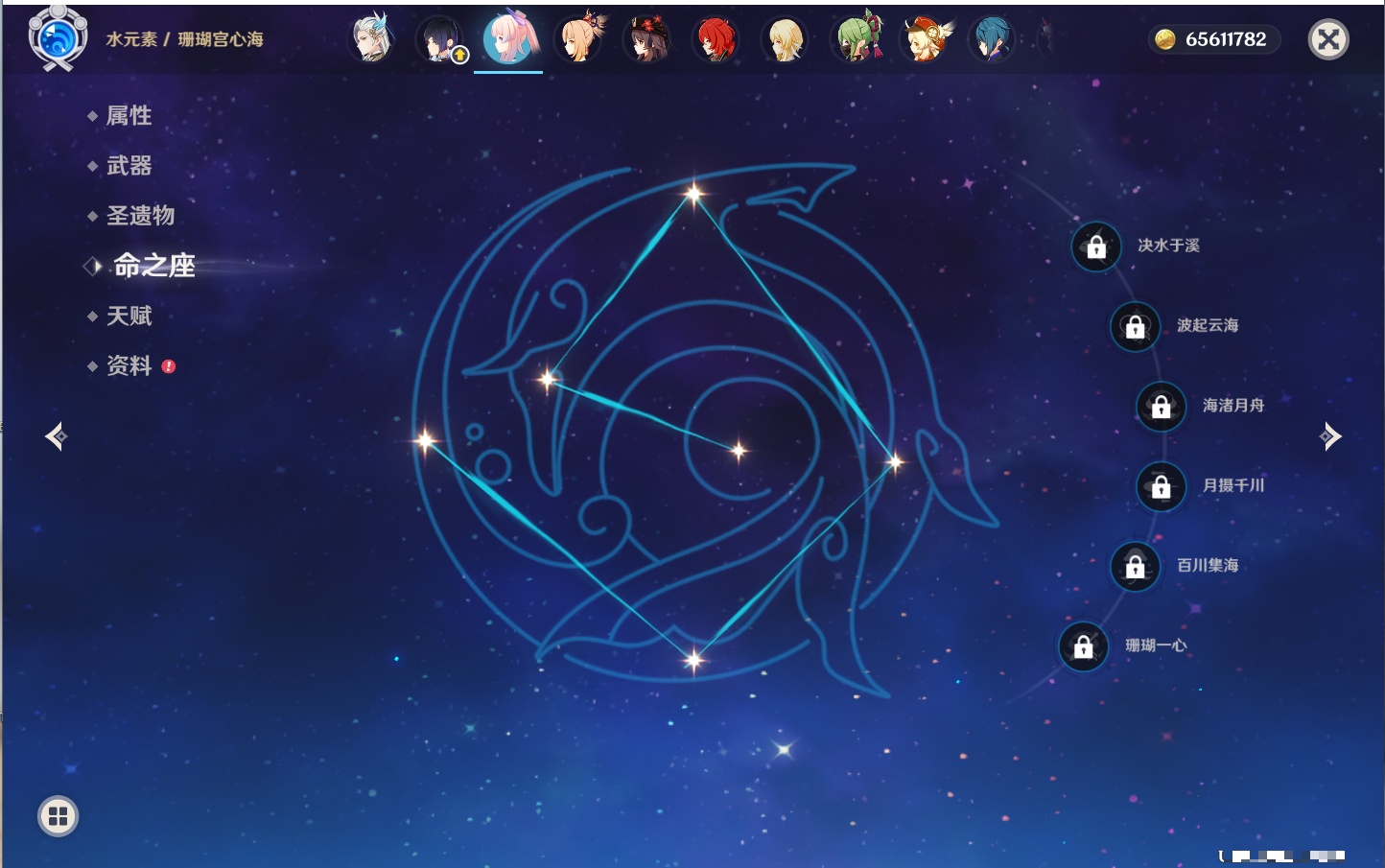Select the blue-haired Xingqiu avatar
Viewport: 1385px width, 868px height.
click(992, 39)
